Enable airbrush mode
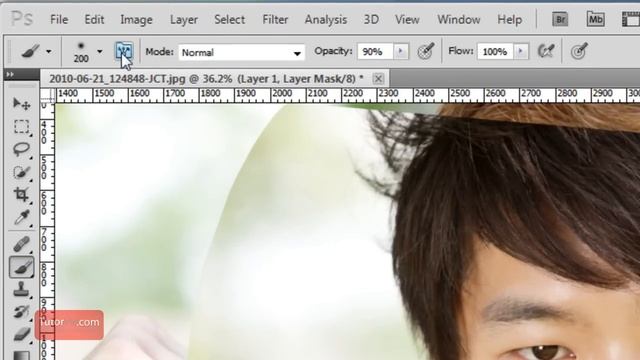 click(x=546, y=51)
